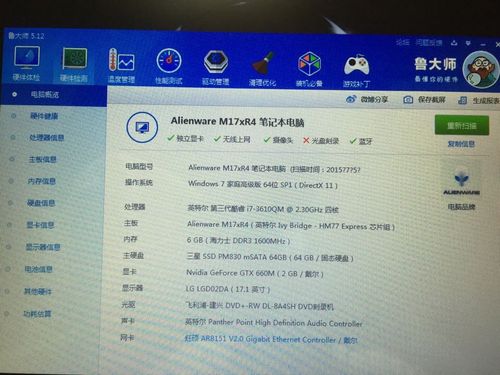Image resolution: width=500 pixels, height=375 pixels.
Task: Click the 光盘刻录 red X status
Action: [321, 141]
